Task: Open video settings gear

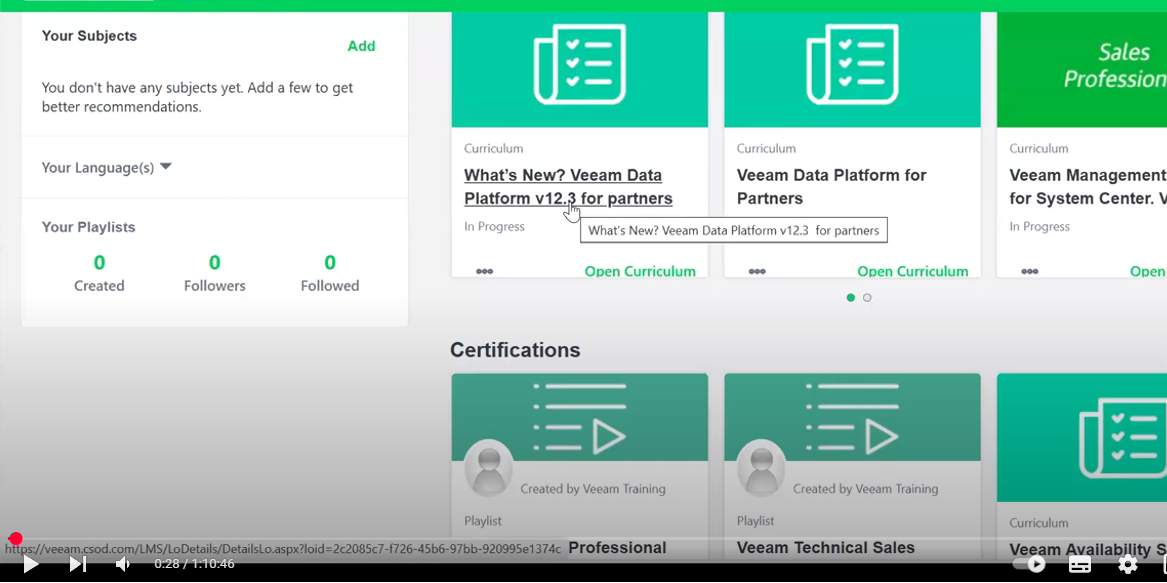Action: pos(1128,564)
